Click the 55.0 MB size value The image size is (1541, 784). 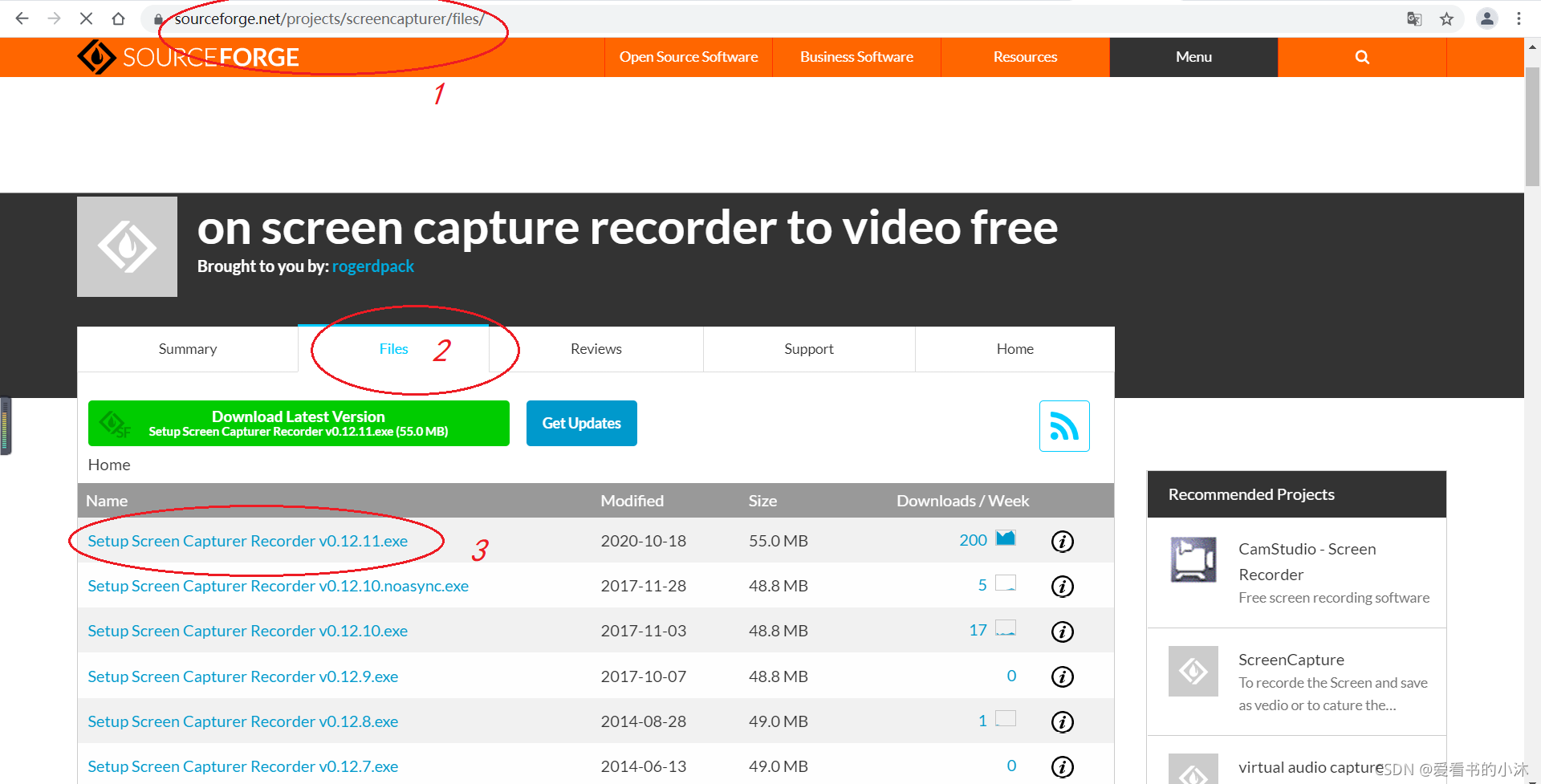coord(778,541)
